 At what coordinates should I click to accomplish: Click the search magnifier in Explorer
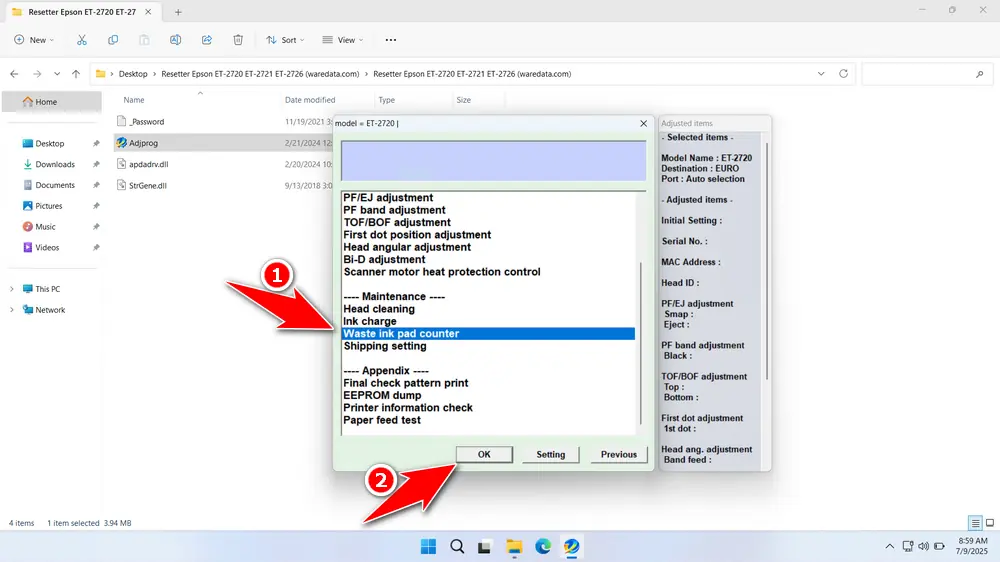point(980,74)
